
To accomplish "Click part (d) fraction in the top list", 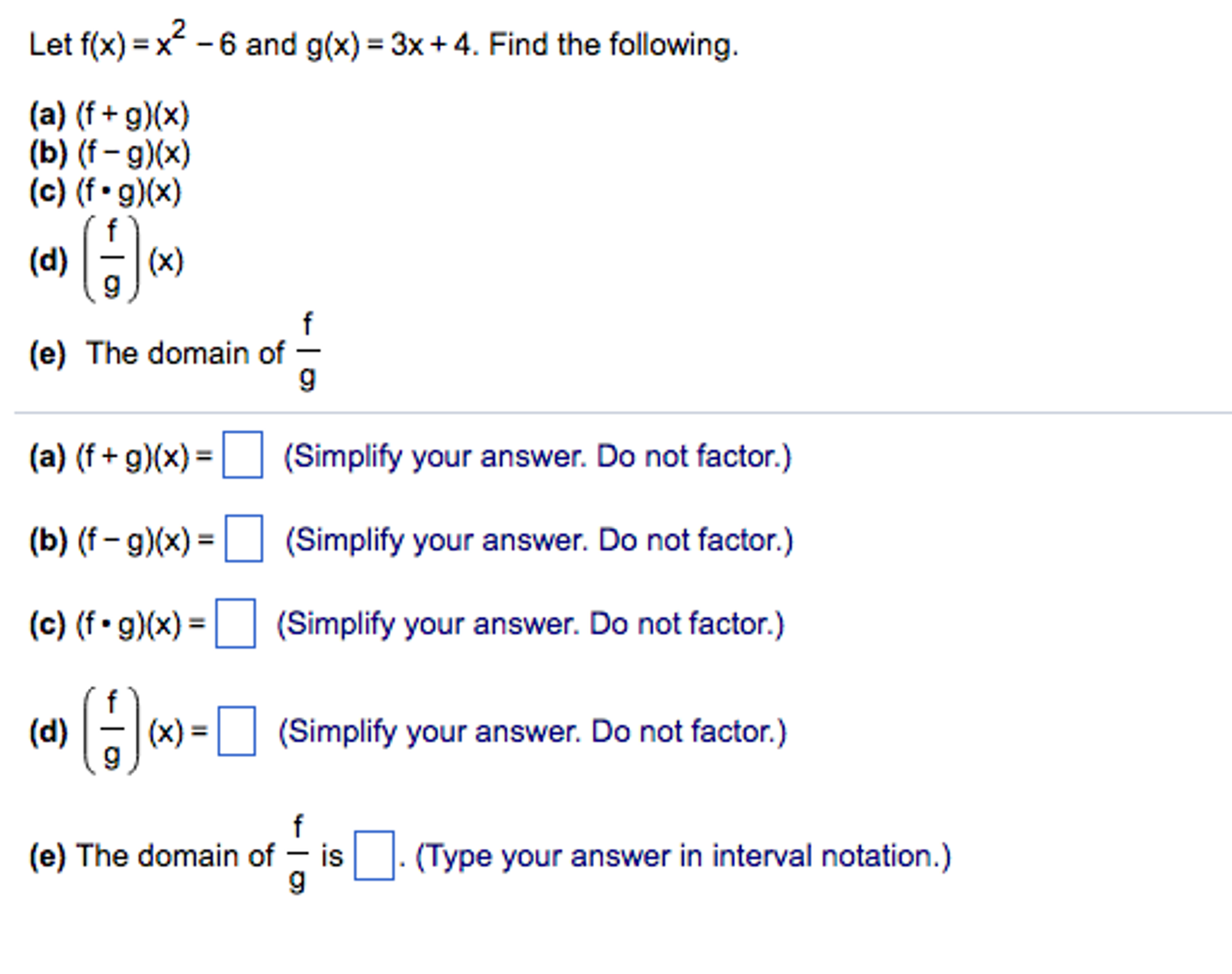I will point(112,260).
